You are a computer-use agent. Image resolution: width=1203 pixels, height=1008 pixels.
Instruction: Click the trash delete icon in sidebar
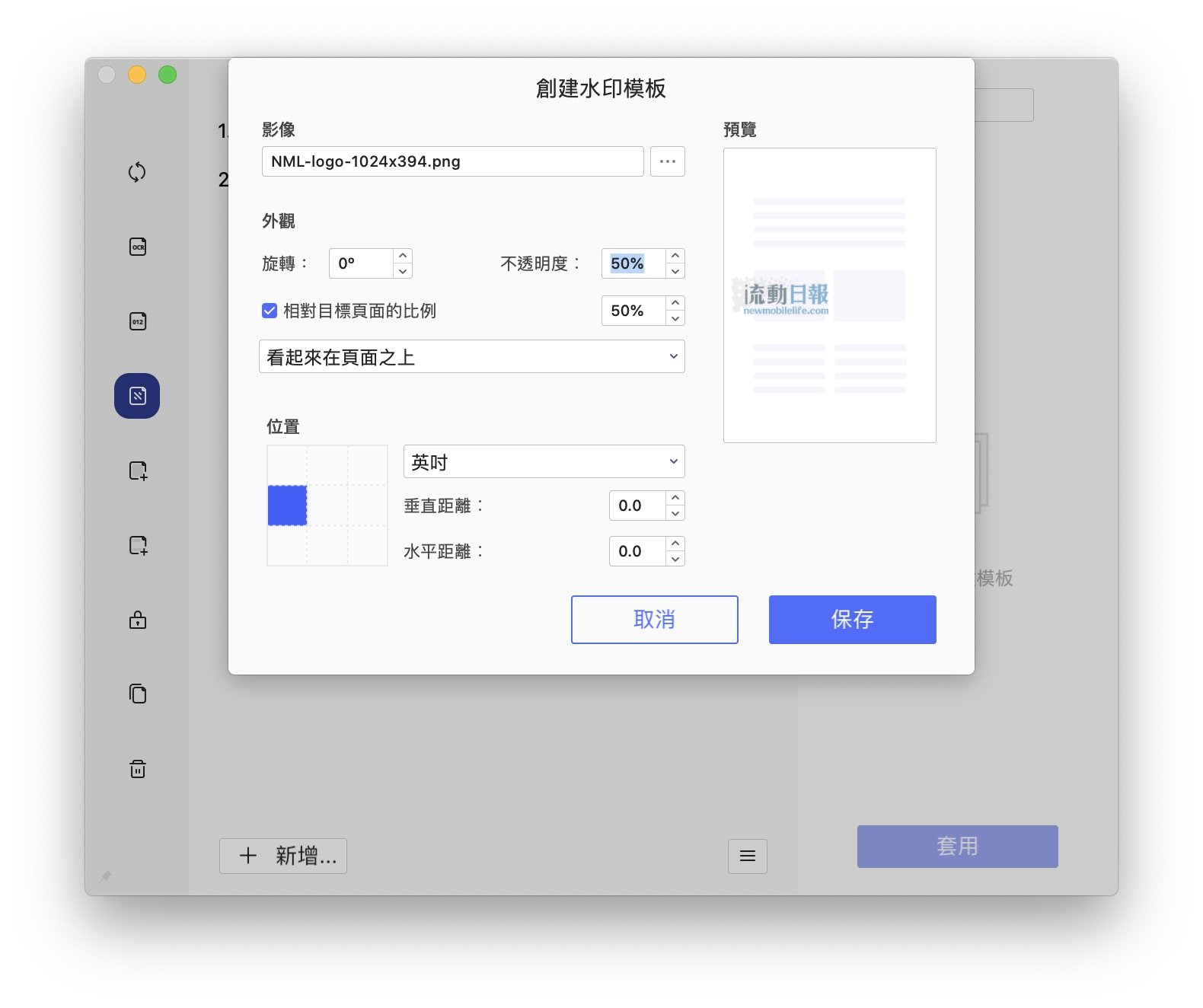tap(138, 768)
